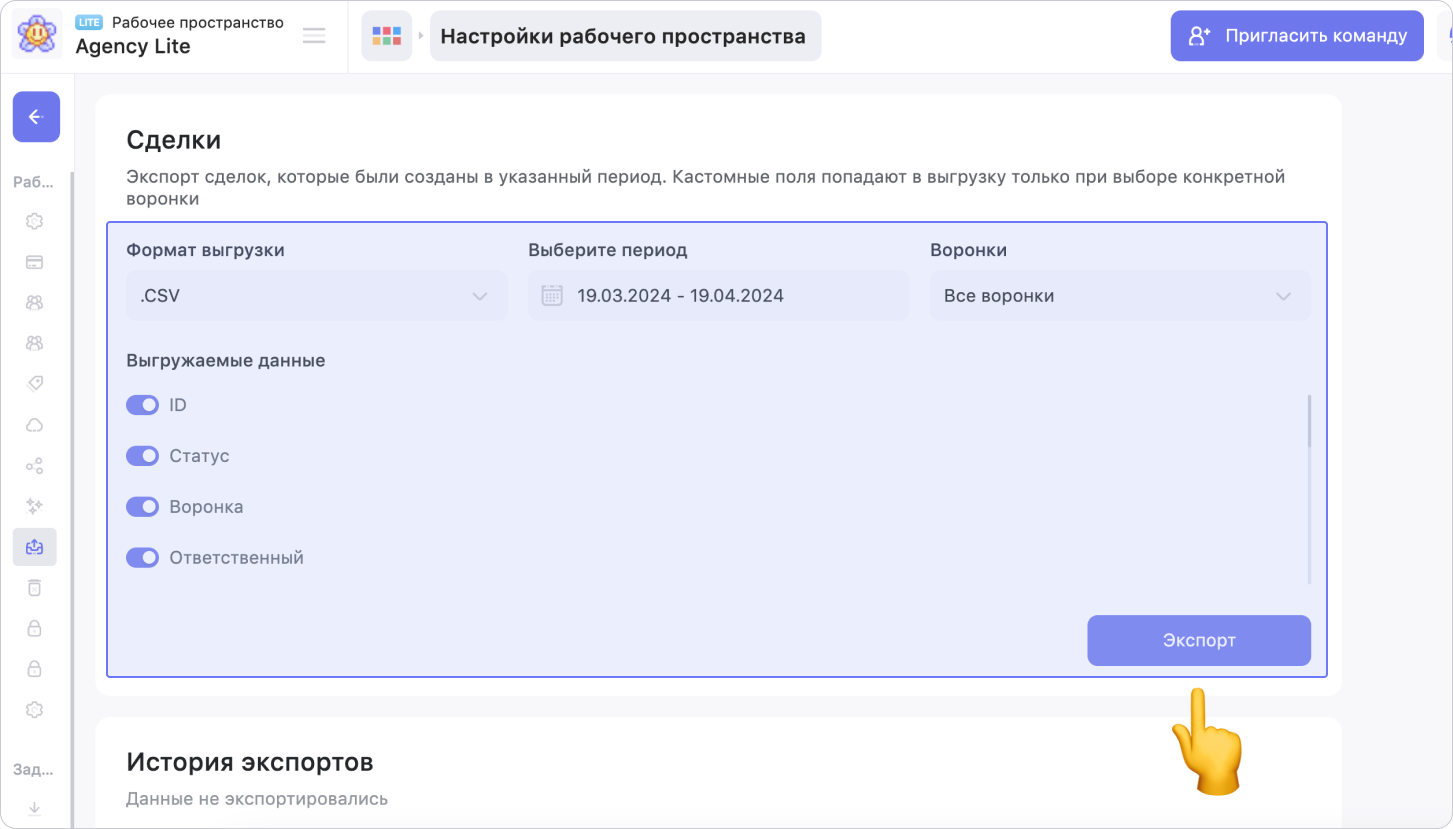Click the colorful apps grid icon

pyautogui.click(x=386, y=37)
